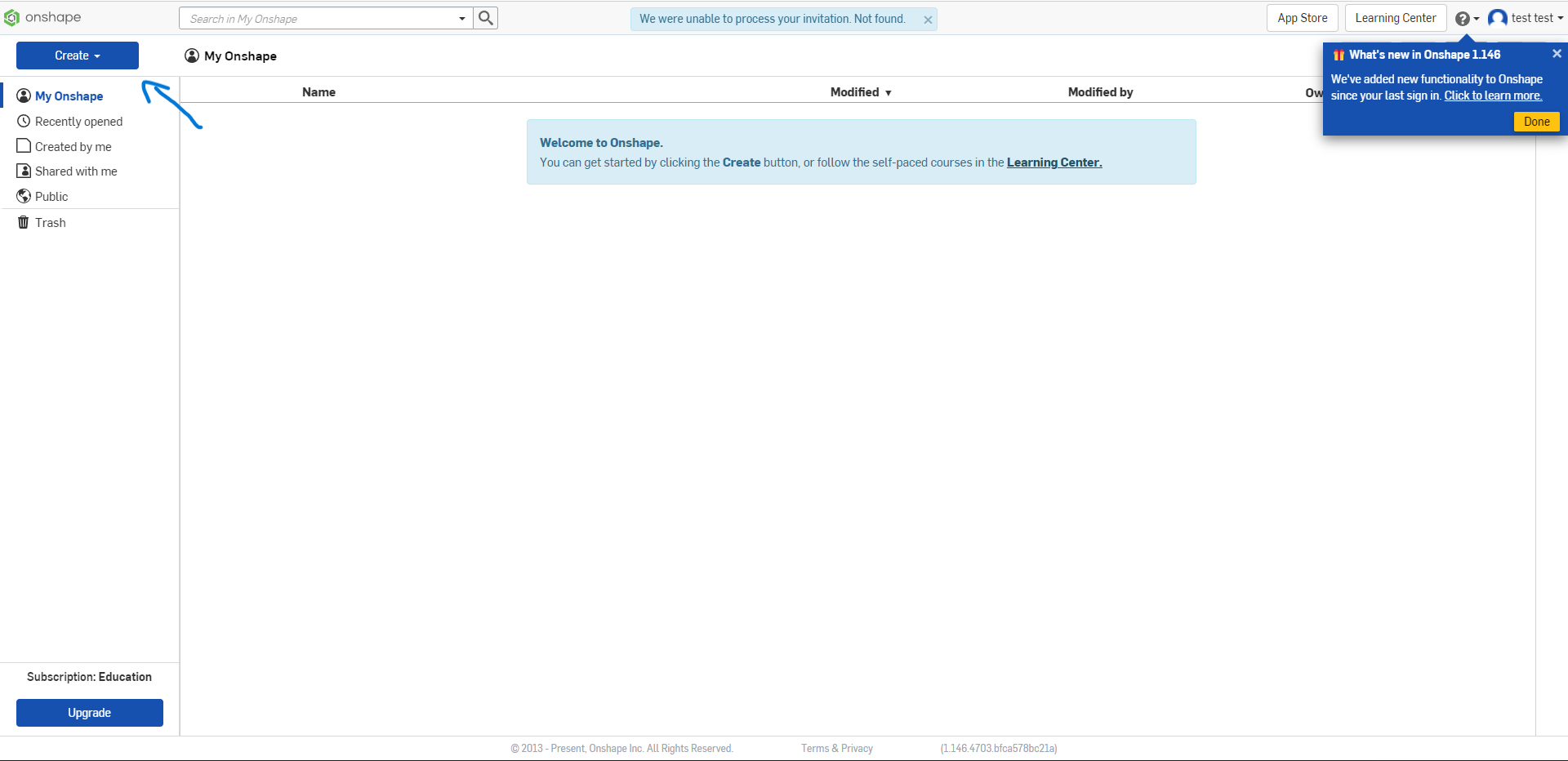Expand the Create button menu
Image resolution: width=1568 pixels, height=761 pixels.
77,55
